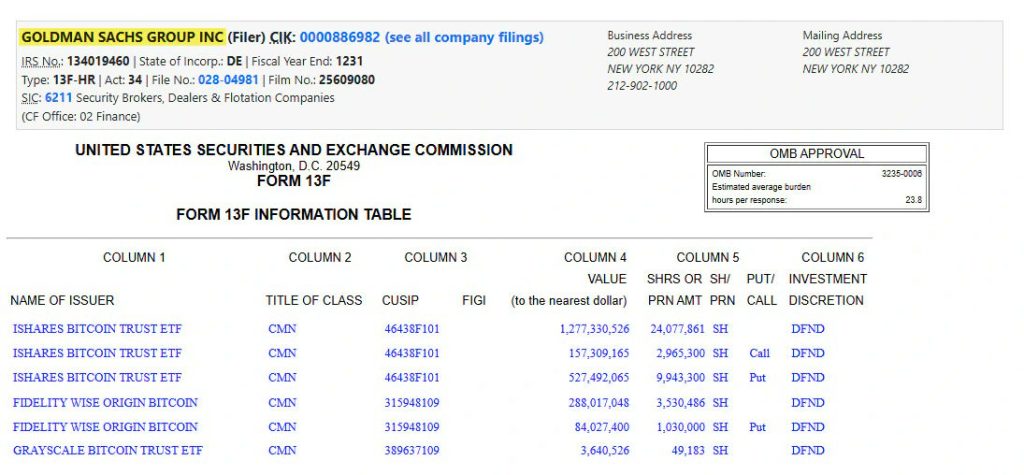Click shares amount 24,077,861
1024x475 pixels.
(x=677, y=329)
